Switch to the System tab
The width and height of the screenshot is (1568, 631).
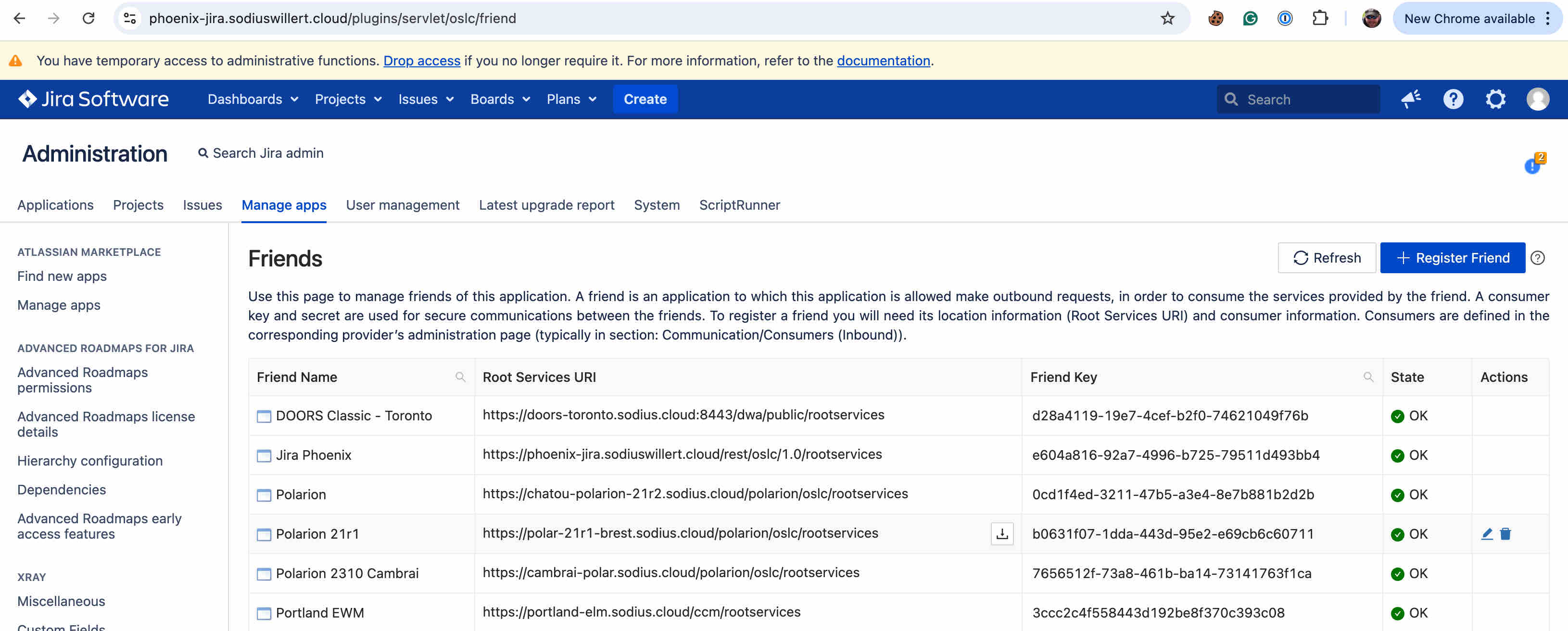point(656,205)
